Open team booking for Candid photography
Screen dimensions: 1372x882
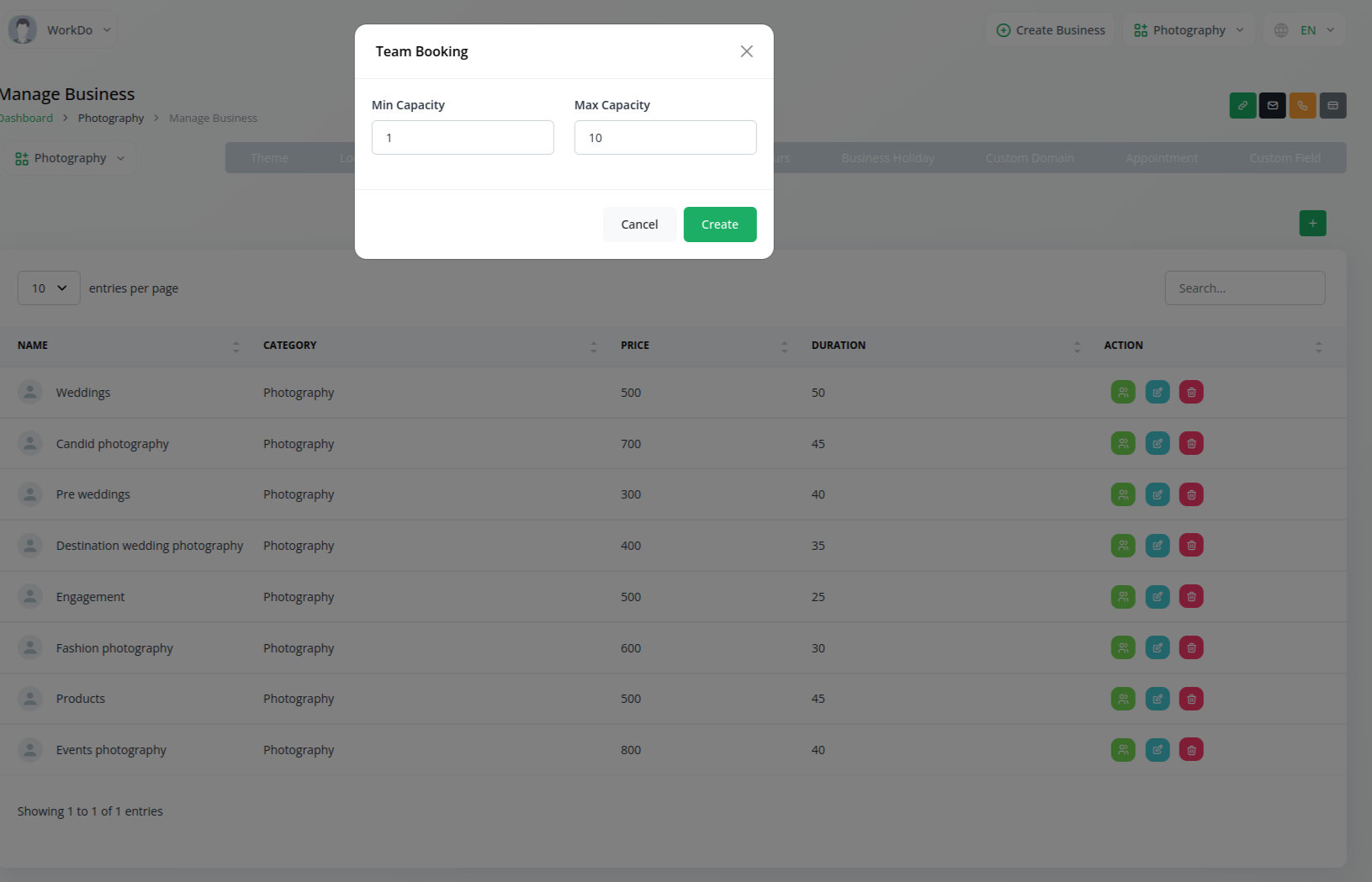[1123, 443]
